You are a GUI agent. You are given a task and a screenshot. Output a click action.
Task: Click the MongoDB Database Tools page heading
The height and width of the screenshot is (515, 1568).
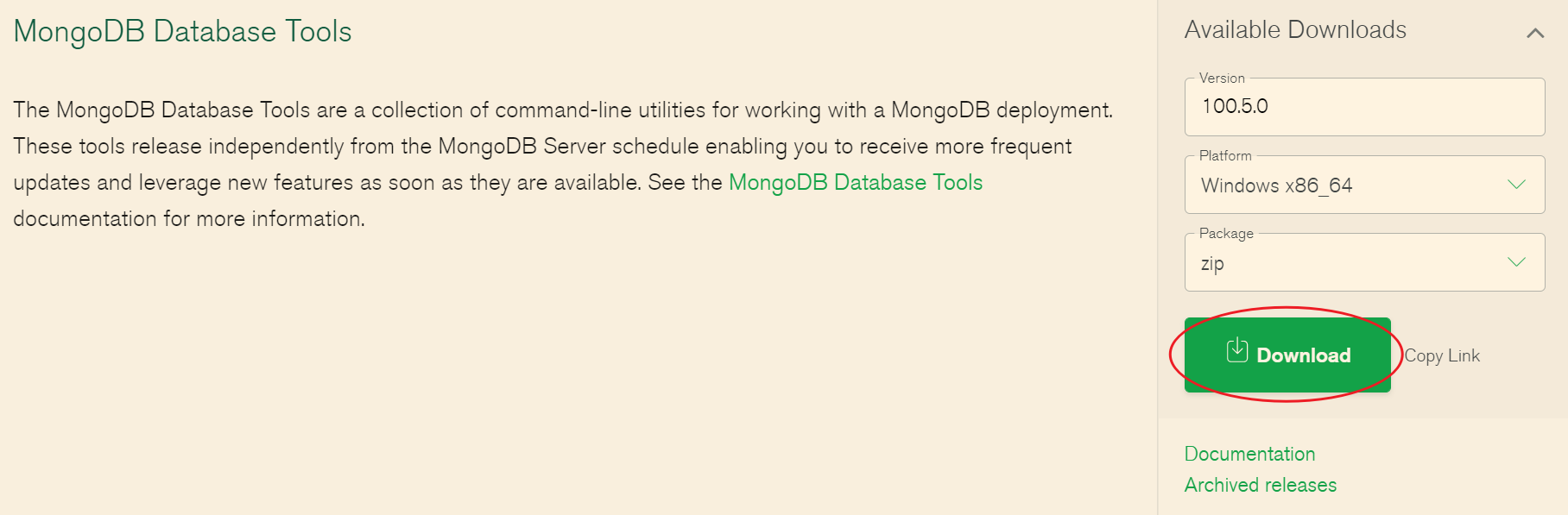[x=181, y=31]
